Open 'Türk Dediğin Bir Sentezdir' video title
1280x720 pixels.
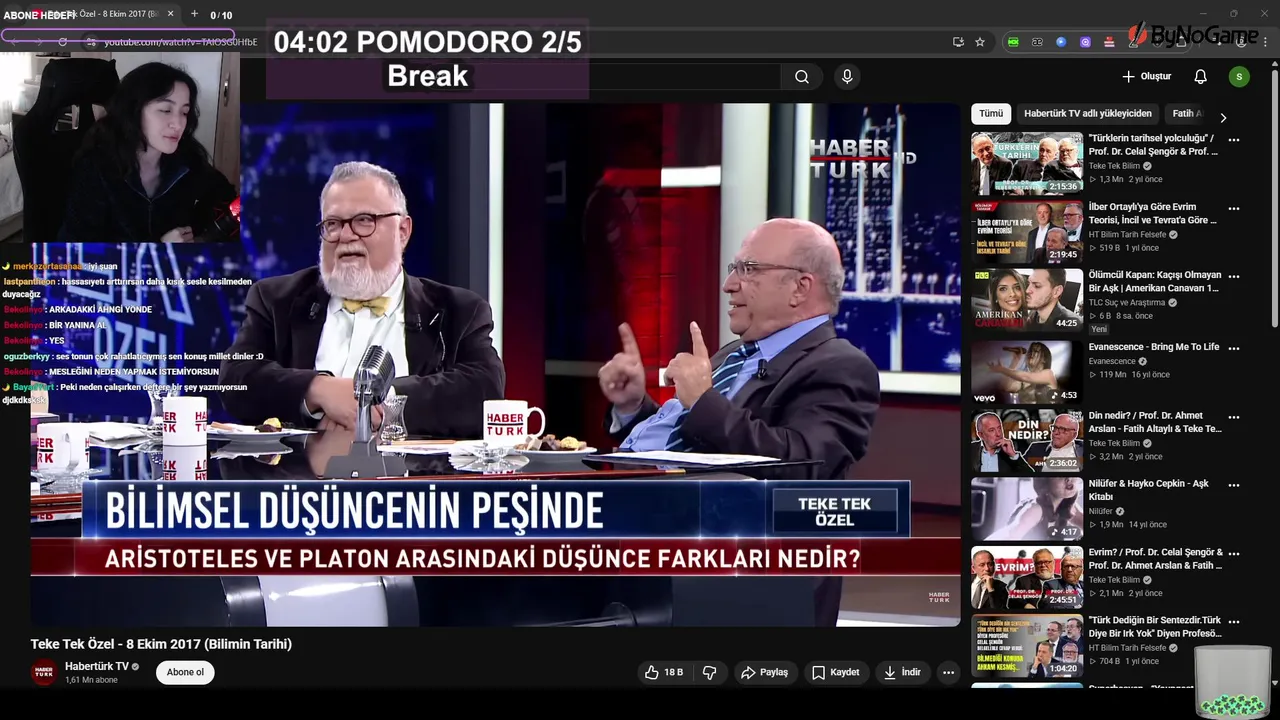pyautogui.click(x=1155, y=627)
